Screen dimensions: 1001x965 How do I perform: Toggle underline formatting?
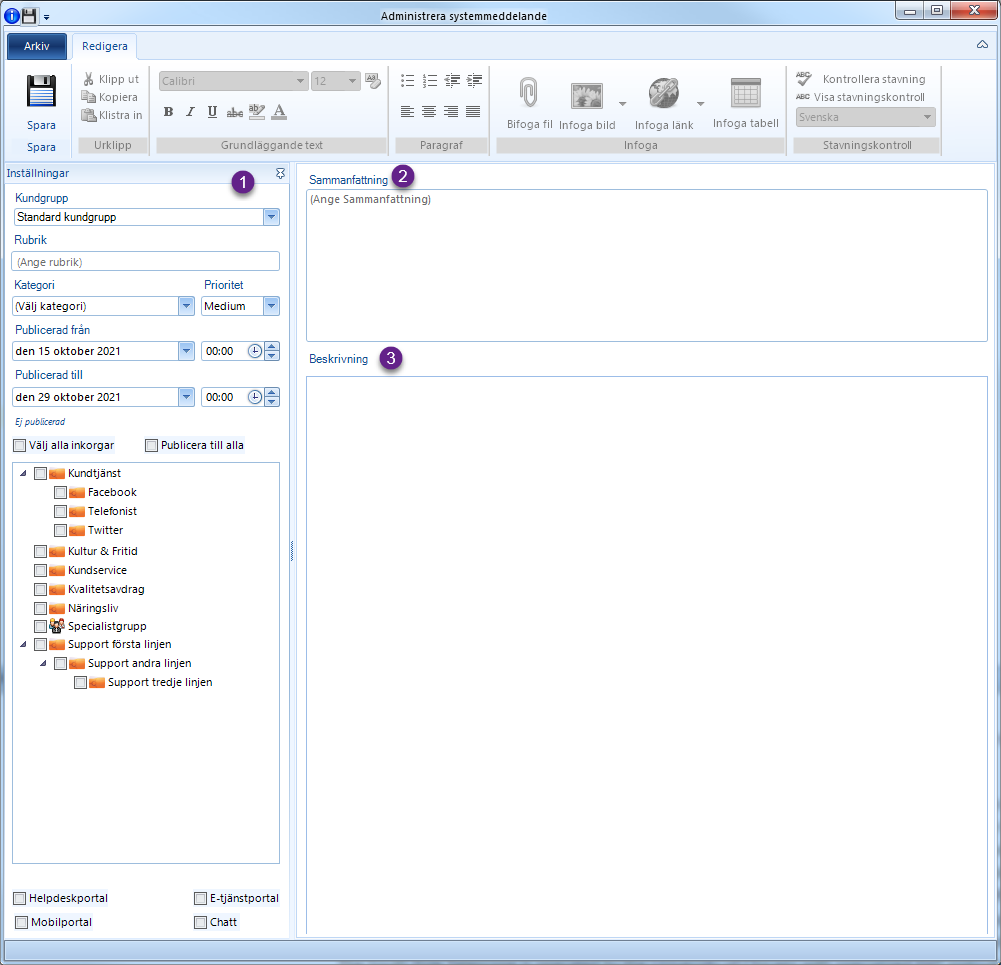pos(212,112)
